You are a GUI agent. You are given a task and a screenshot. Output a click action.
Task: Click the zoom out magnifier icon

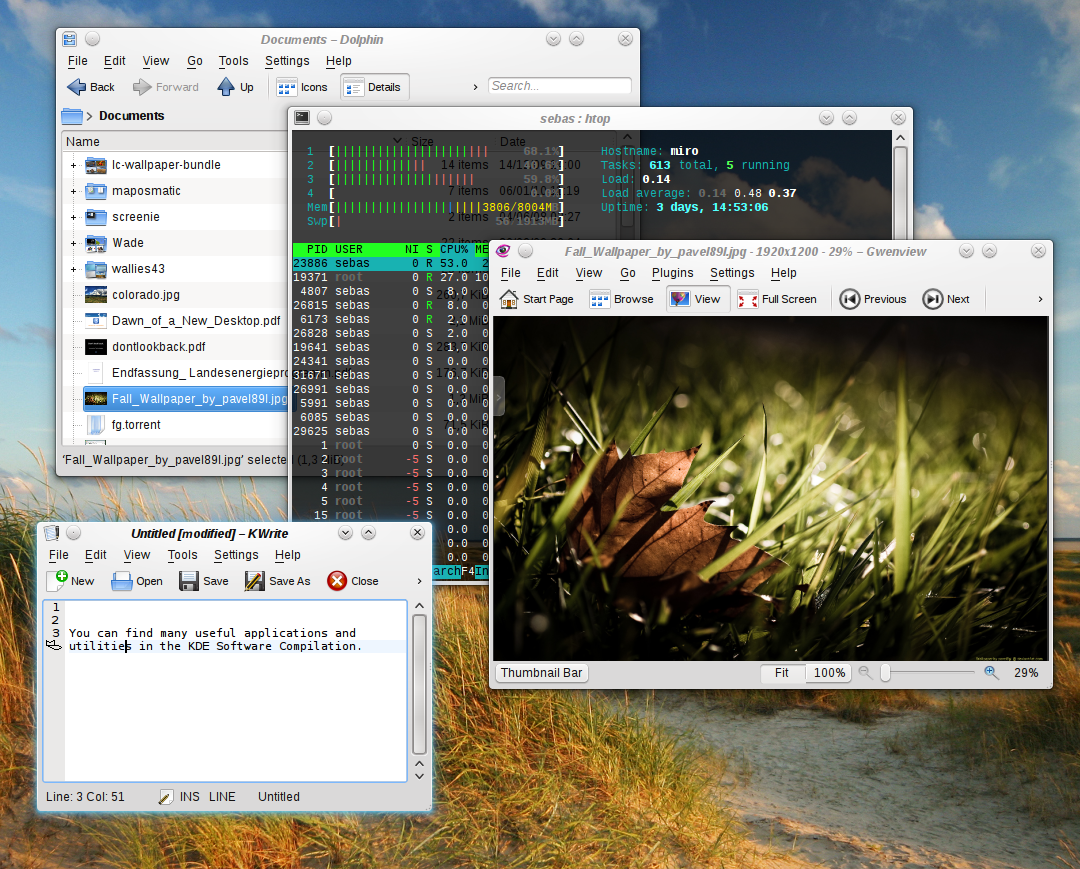865,673
